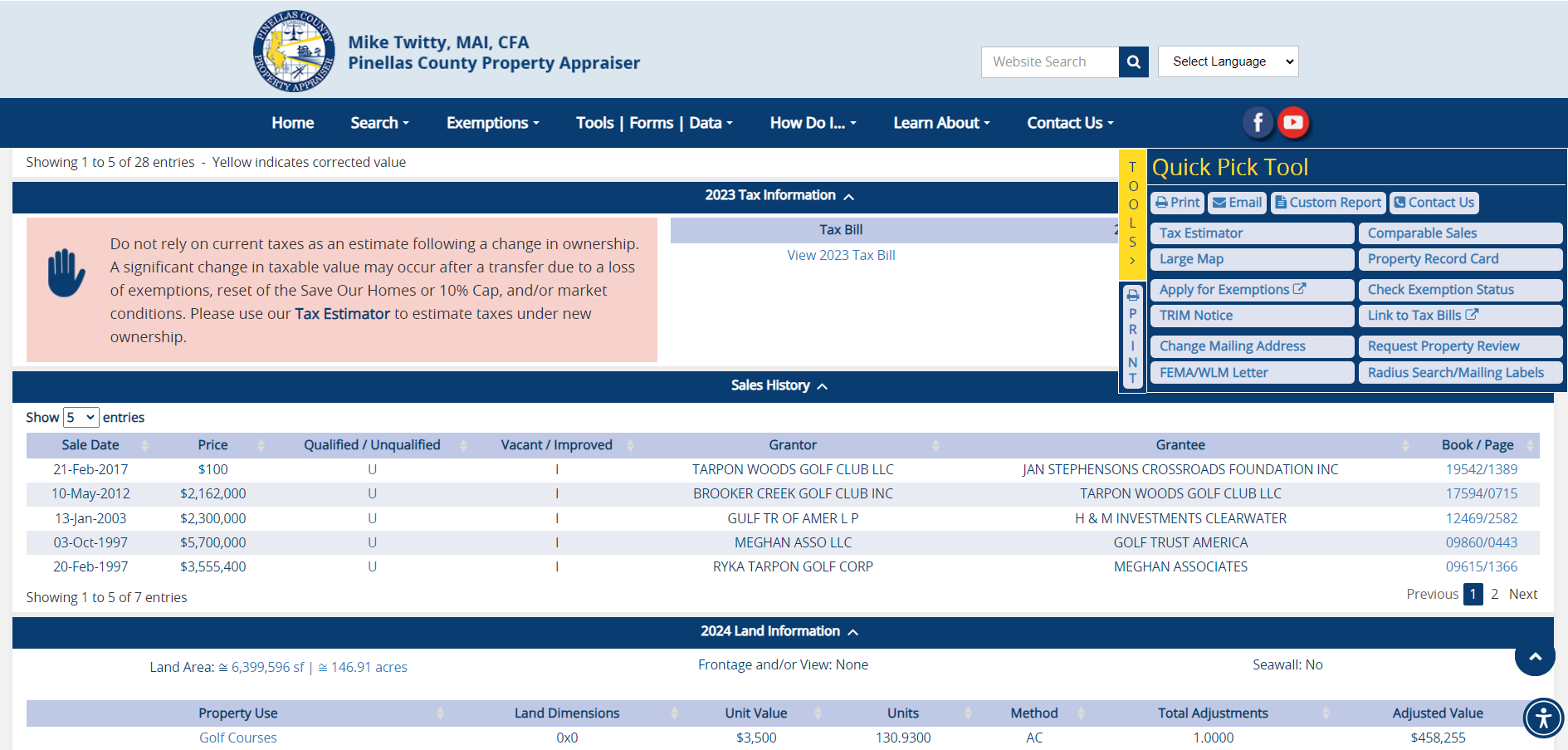This screenshot has width=1568, height=750.
Task: Click the website search magnifier button
Action: (x=1133, y=61)
